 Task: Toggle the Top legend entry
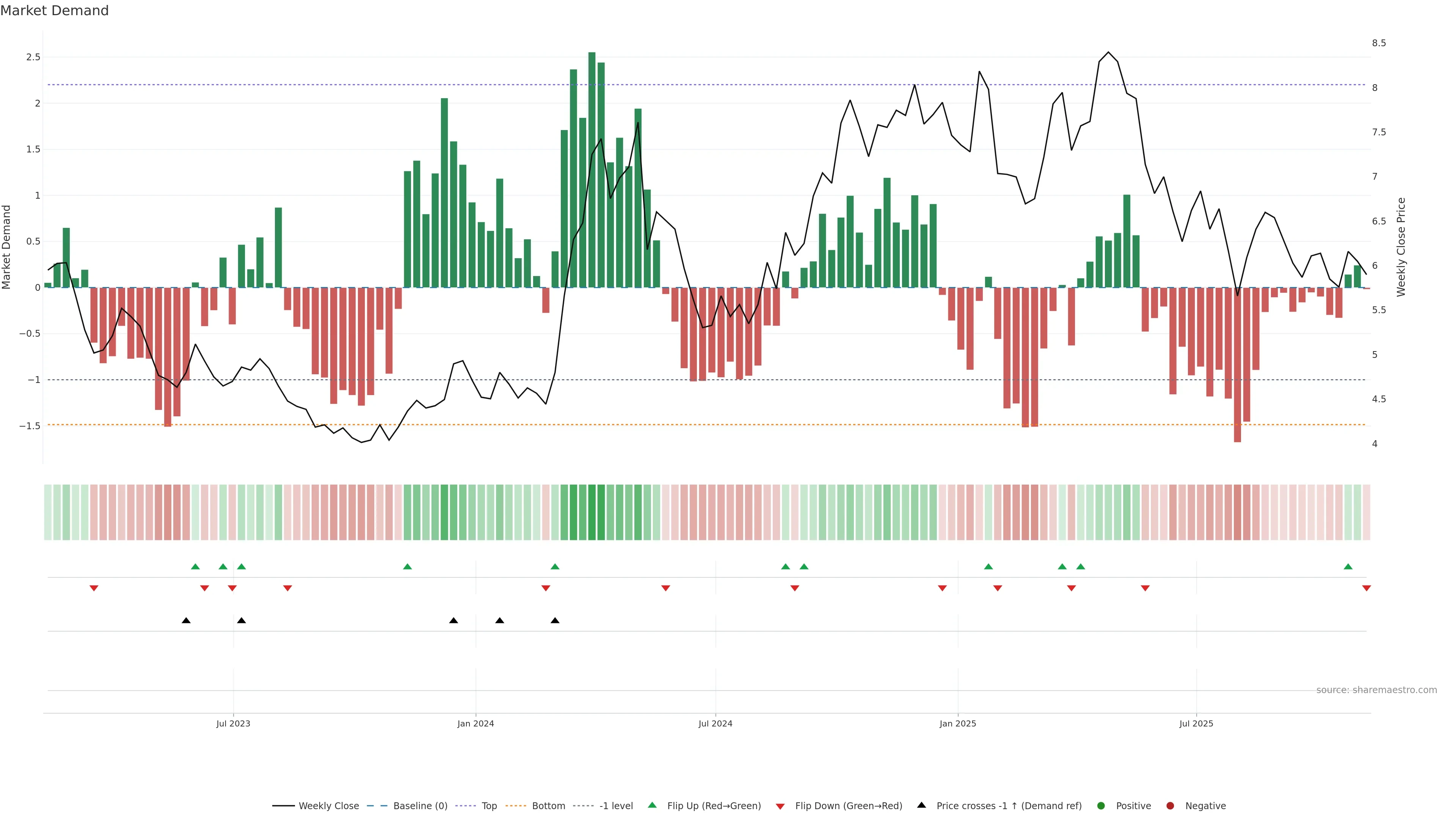click(489, 805)
